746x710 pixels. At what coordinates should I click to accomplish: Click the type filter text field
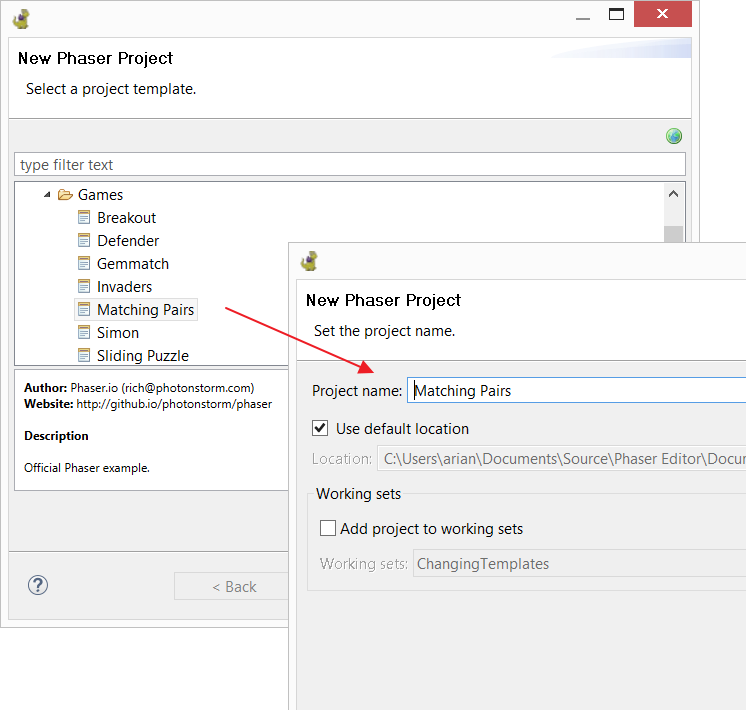[x=350, y=165]
